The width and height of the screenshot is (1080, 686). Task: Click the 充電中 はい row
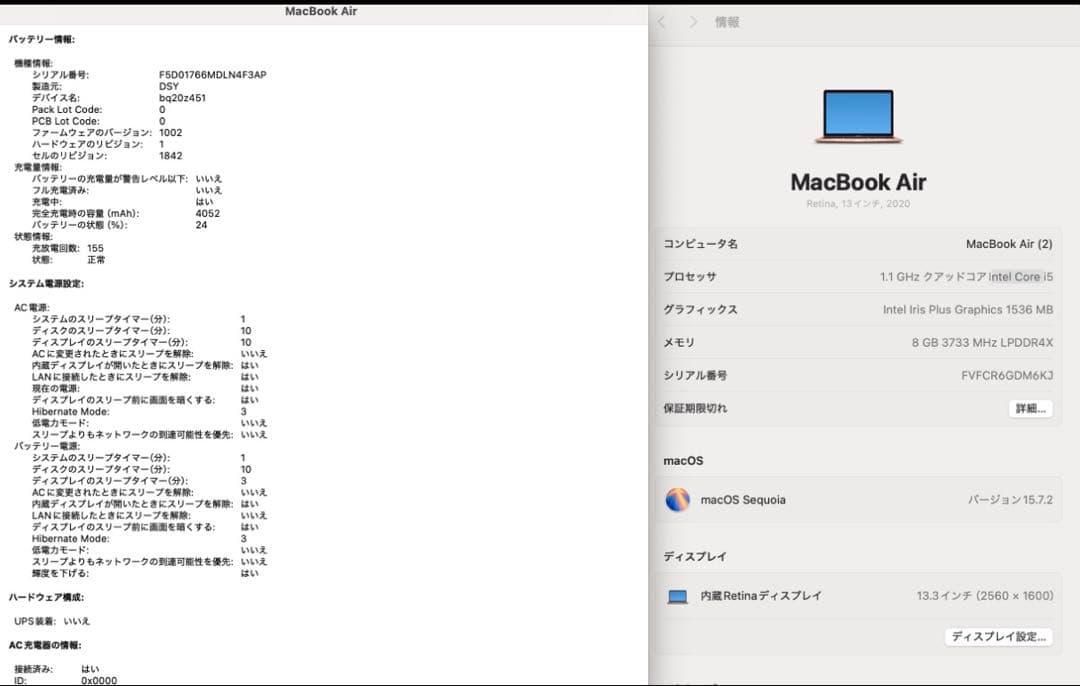123,202
